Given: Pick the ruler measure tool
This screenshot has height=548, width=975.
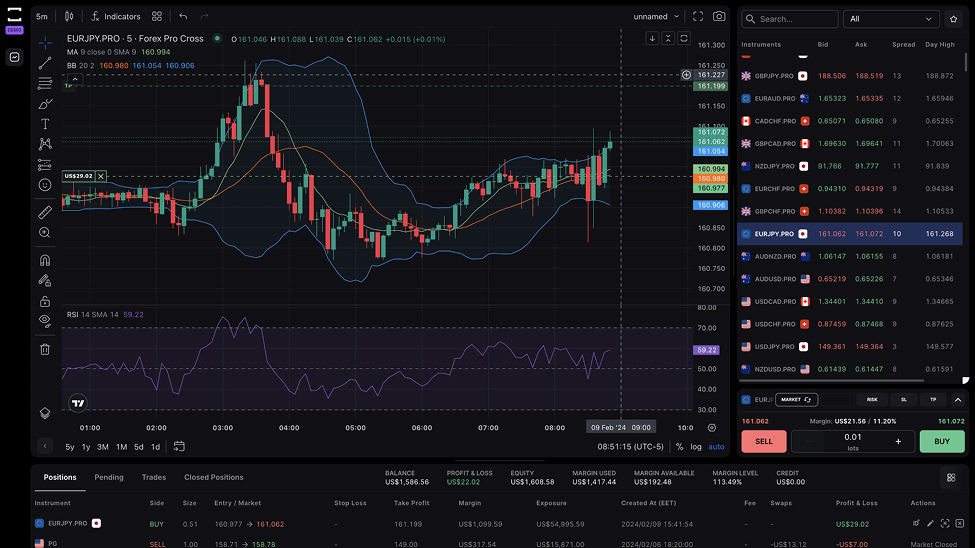Looking at the screenshot, I should pyautogui.click(x=45, y=212).
